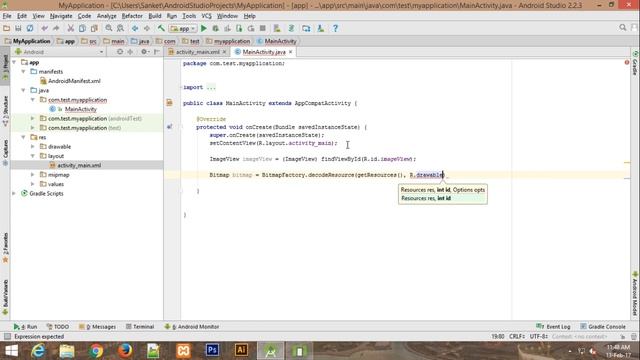Click the hide project pane icon
Image resolution: width=640 pixels, height=360 pixels.
pyautogui.click(x=157, y=52)
